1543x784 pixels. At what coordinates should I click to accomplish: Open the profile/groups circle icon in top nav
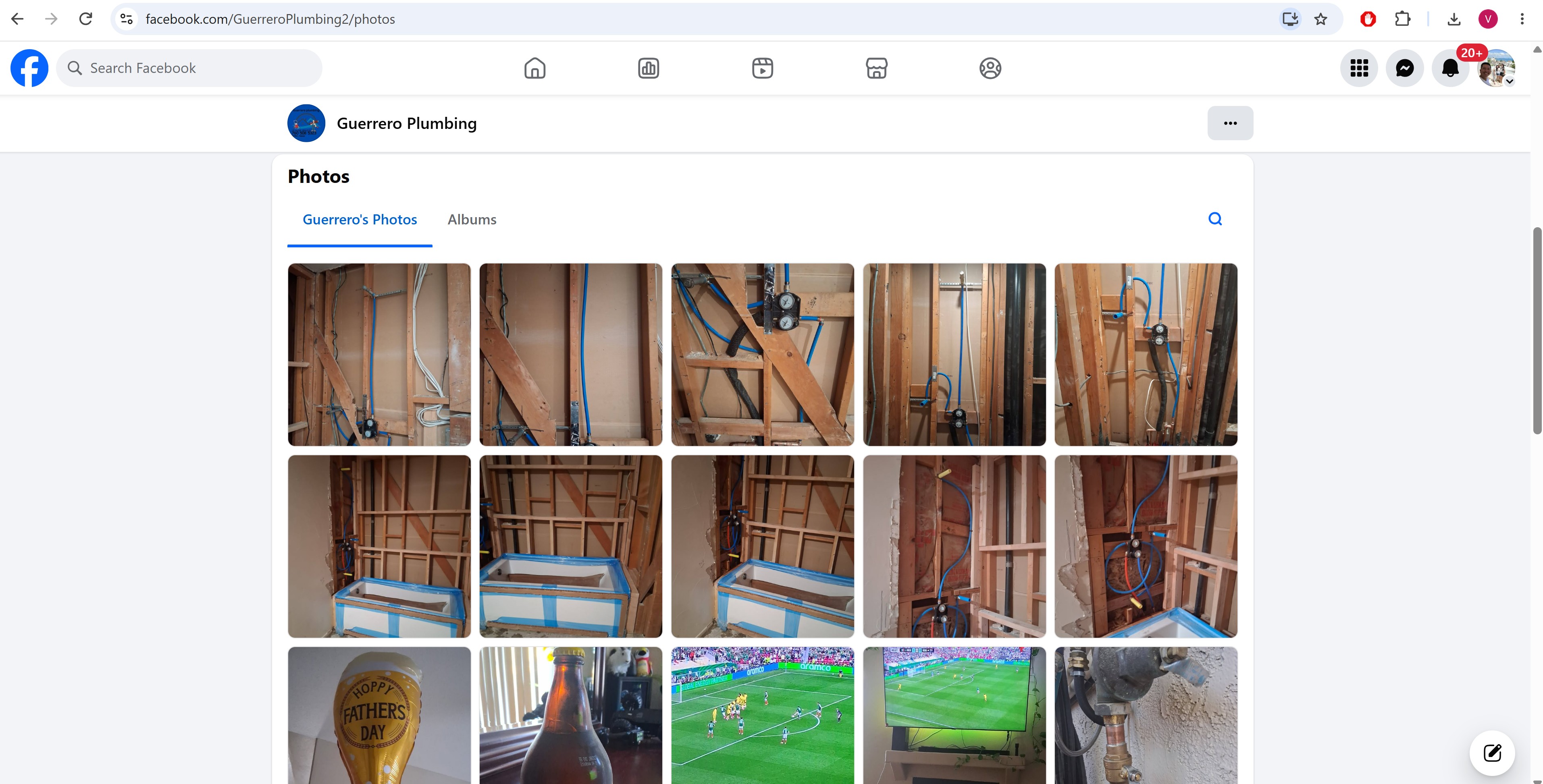[x=990, y=68]
